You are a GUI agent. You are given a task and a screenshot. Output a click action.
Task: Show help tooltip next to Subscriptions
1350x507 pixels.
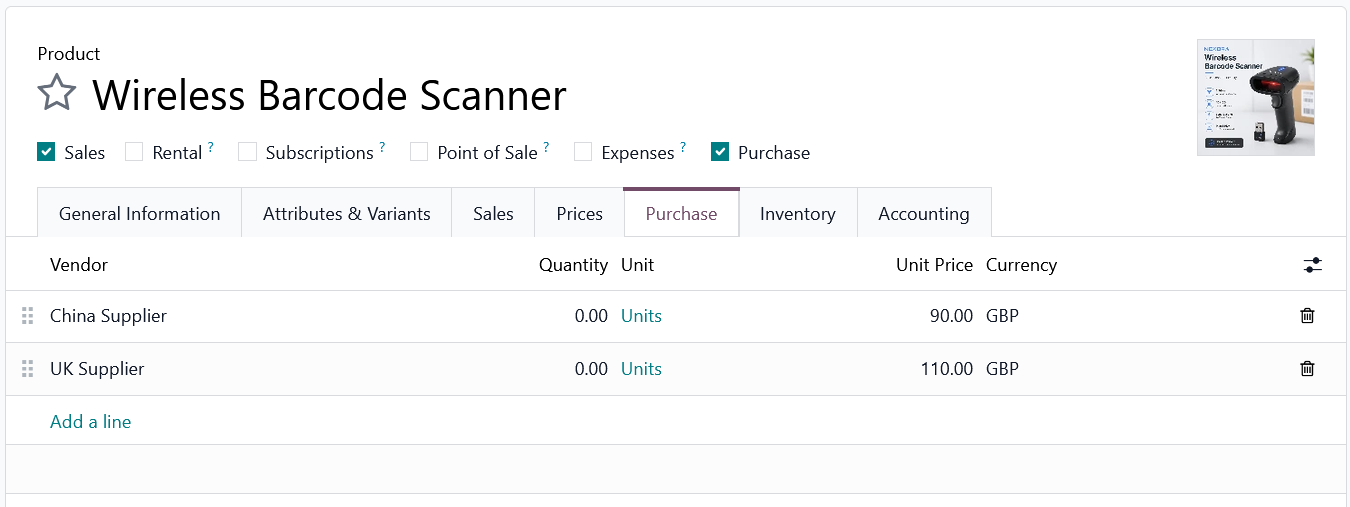(382, 148)
